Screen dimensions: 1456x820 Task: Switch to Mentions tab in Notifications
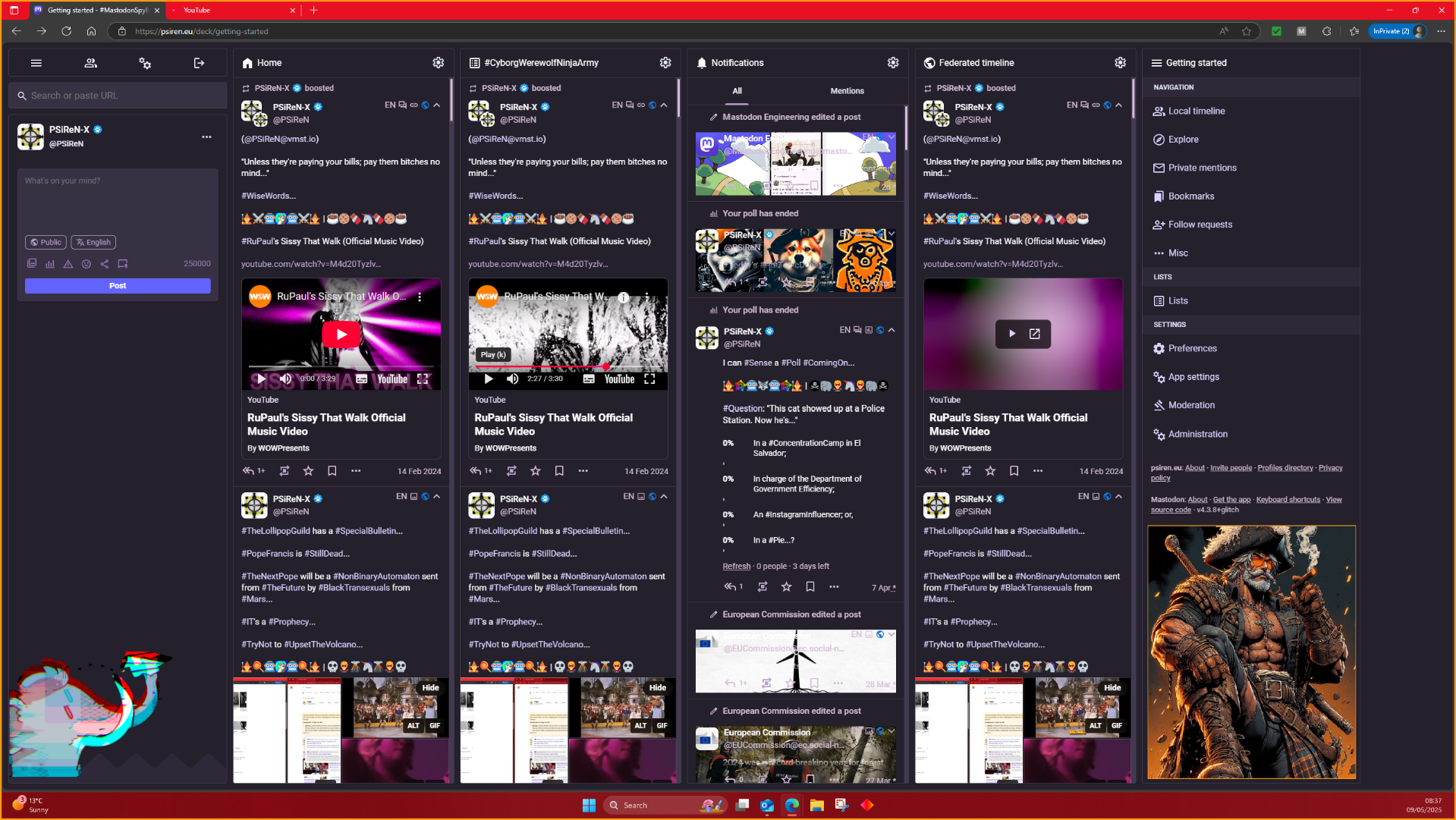[847, 91]
